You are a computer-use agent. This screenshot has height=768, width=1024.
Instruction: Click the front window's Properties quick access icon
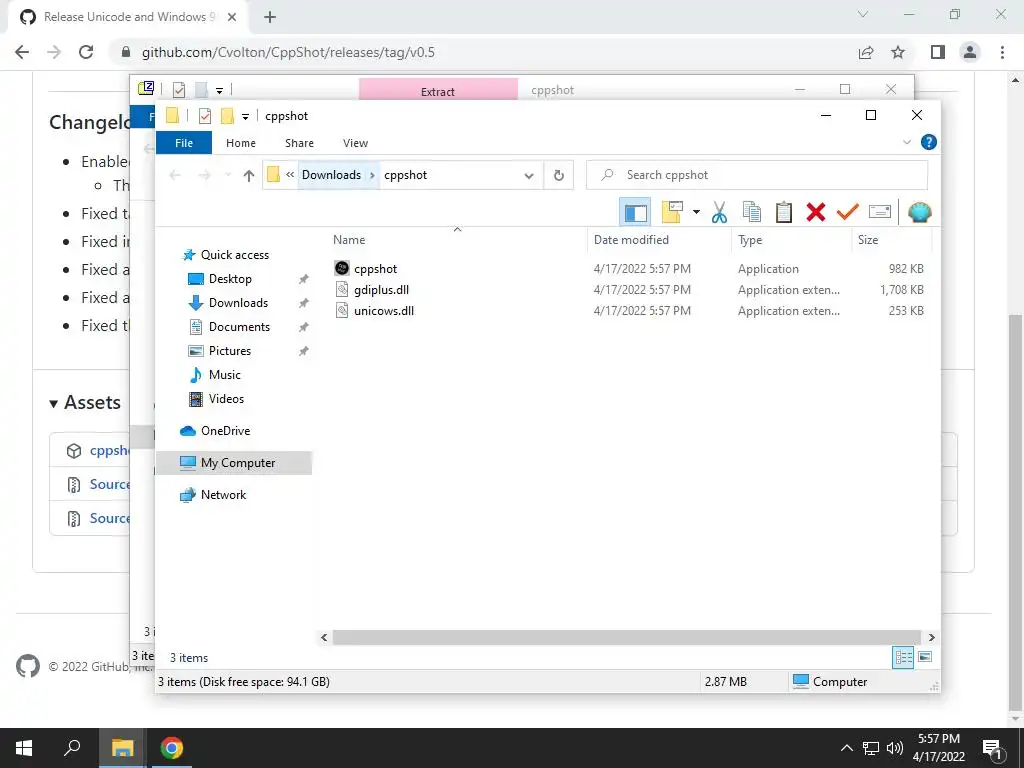205,116
